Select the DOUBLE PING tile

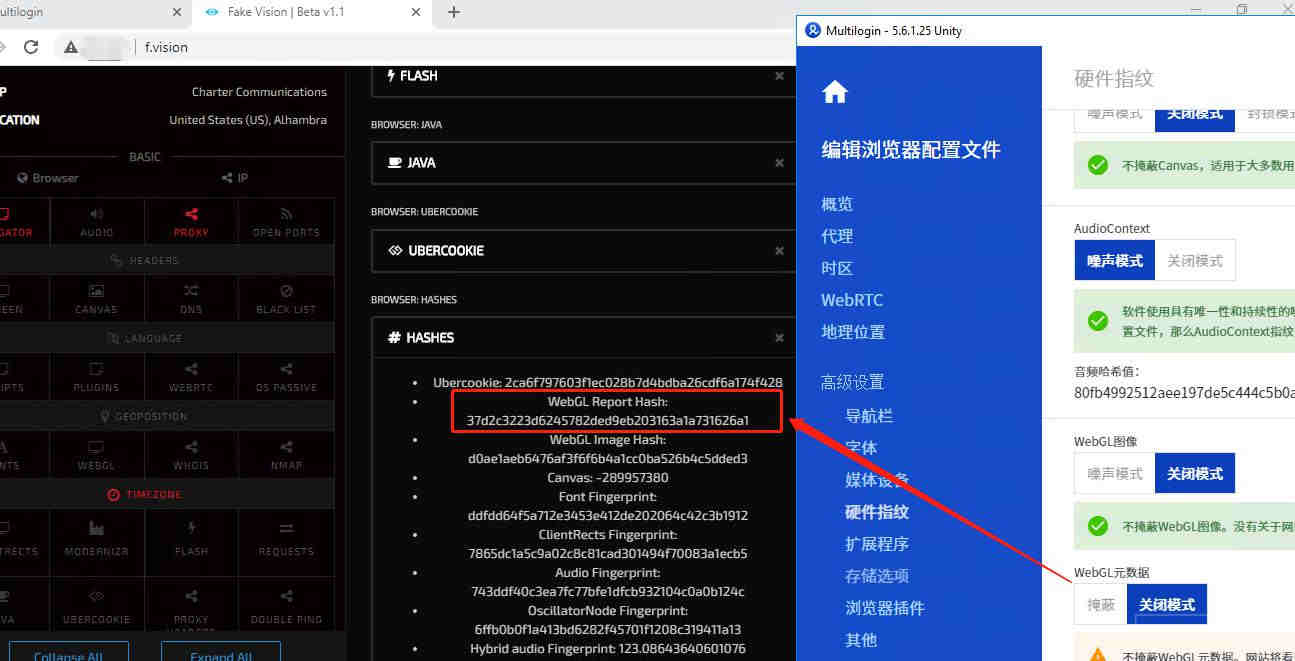pos(286,606)
